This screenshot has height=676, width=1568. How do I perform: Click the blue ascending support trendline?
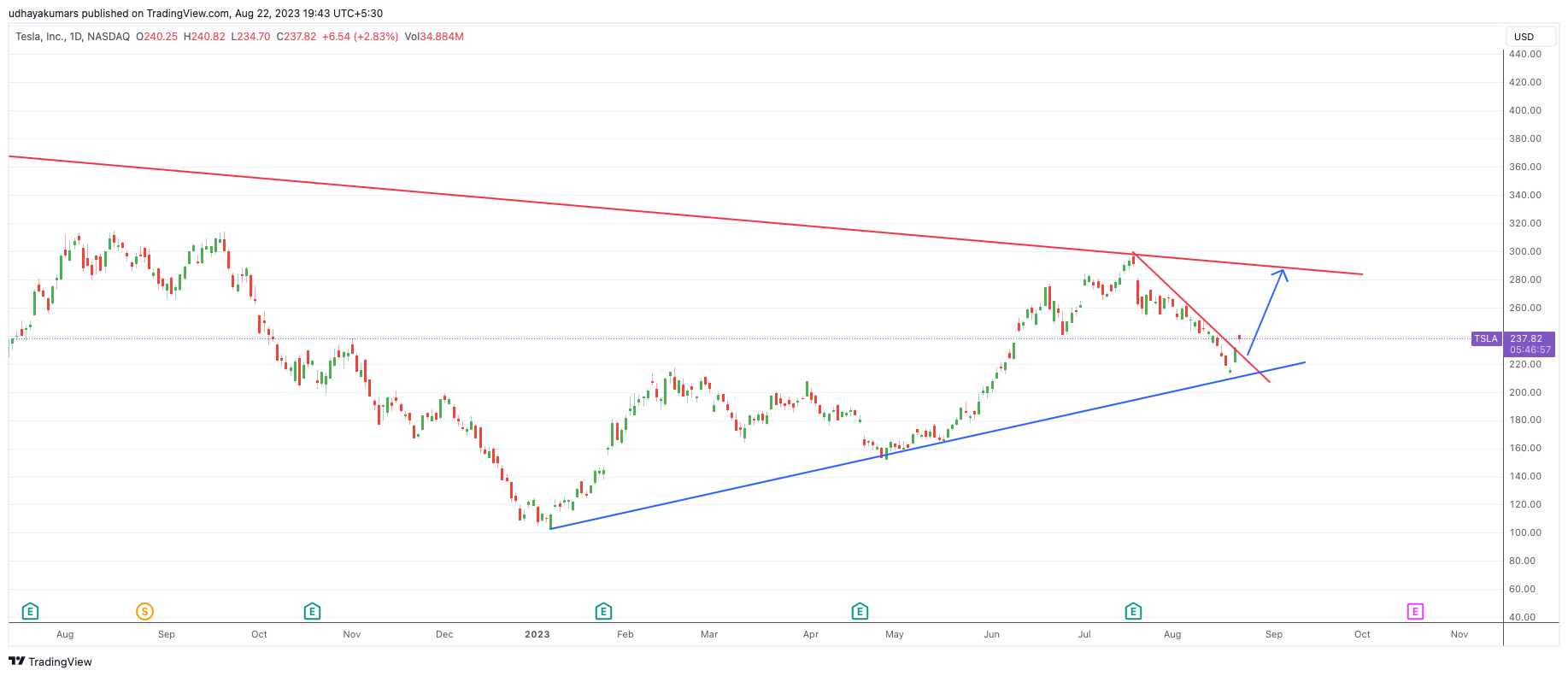(927, 445)
